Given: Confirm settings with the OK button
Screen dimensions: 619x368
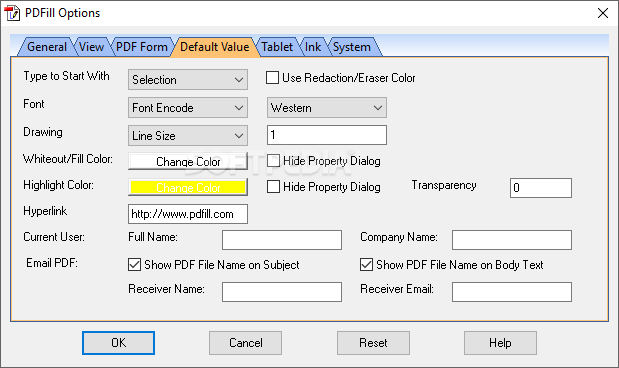Looking at the screenshot, I should point(118,343).
